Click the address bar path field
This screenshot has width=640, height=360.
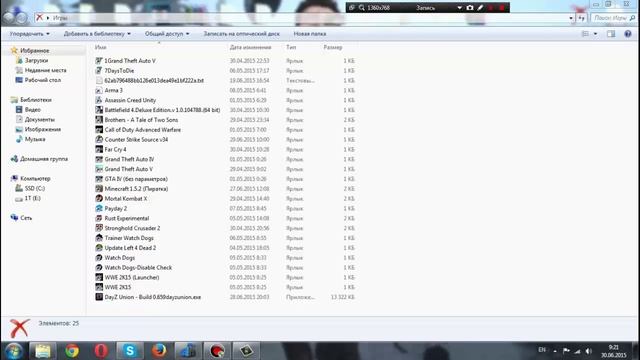pyautogui.click(x=304, y=18)
